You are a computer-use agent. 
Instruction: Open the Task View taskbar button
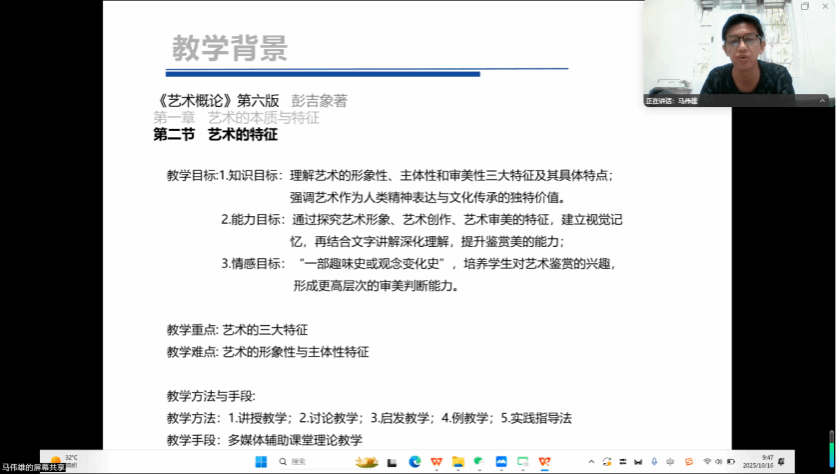point(392,461)
